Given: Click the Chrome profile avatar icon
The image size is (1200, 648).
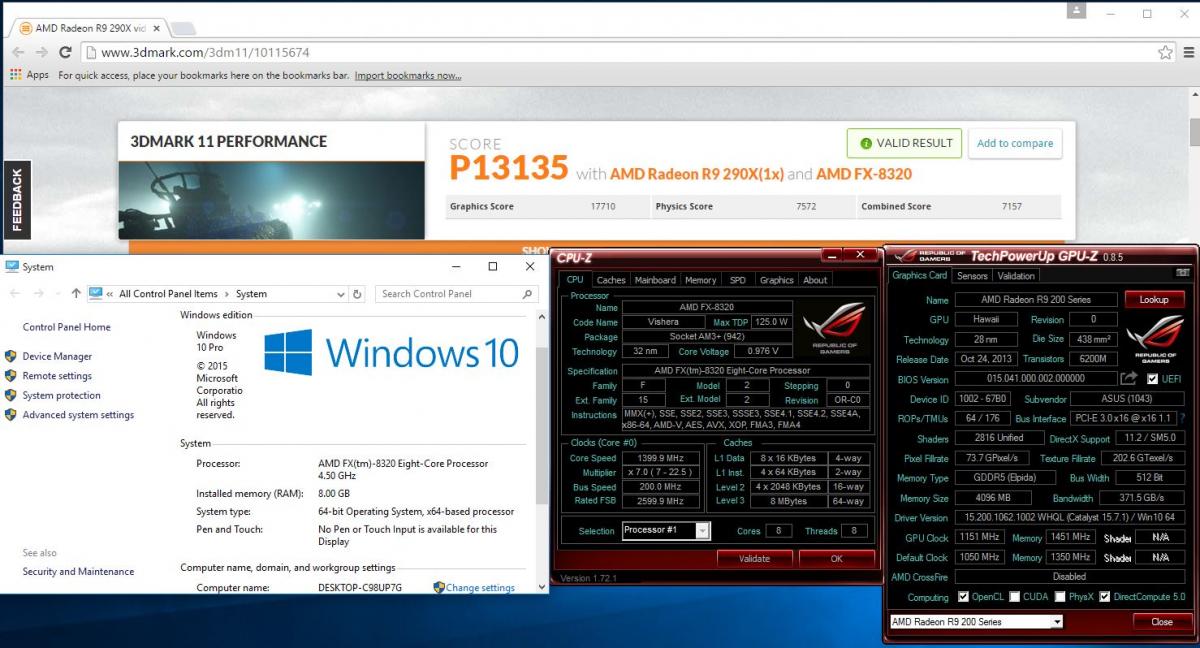Looking at the screenshot, I should 1076,11.
